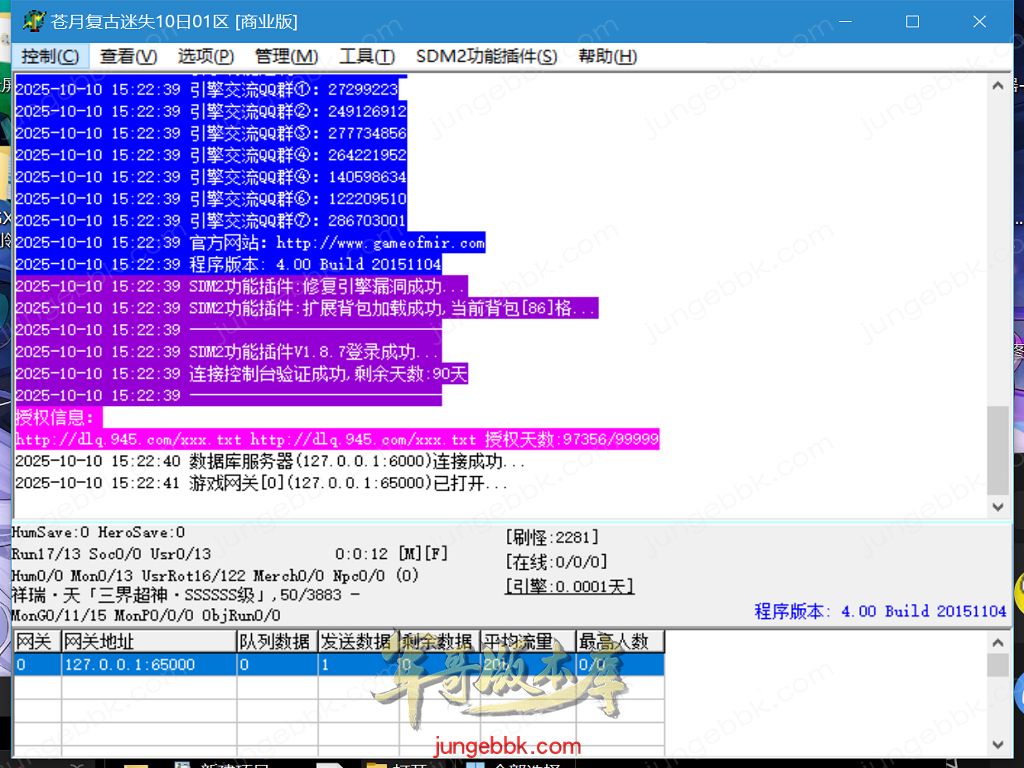
Task: Click the scroll-up arrow on the log panel
Action: 997,86
